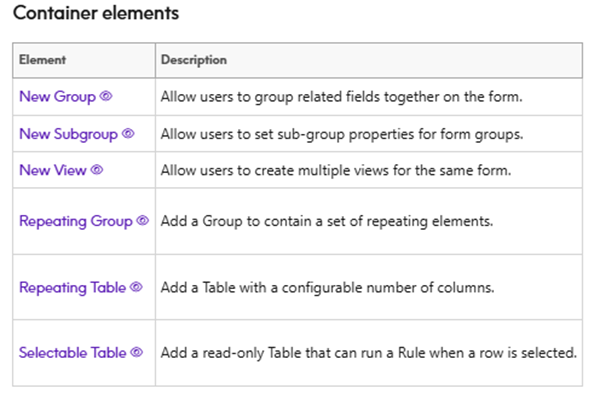Click the Description column header
This screenshot has height=400, width=600.
click(194, 60)
